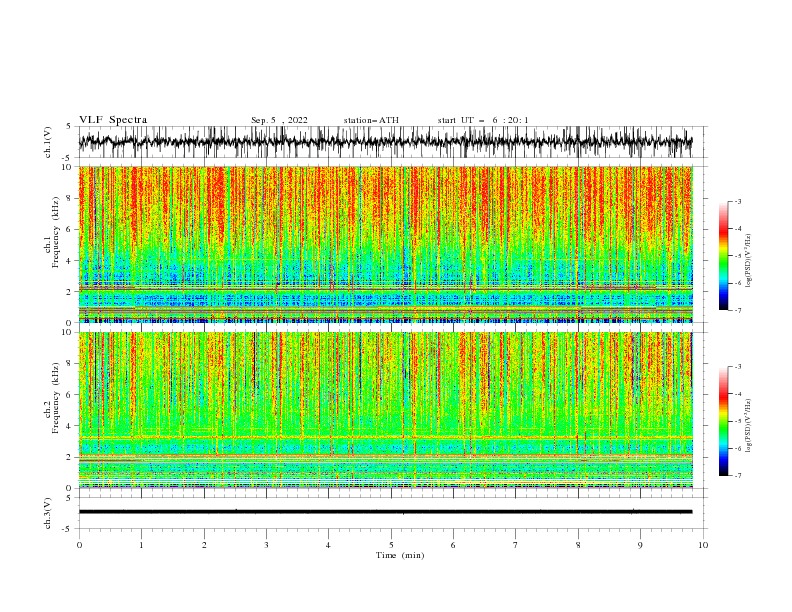Click the ch.2 spectrogram color bar
This screenshot has height=612, width=792.
(x=723, y=421)
